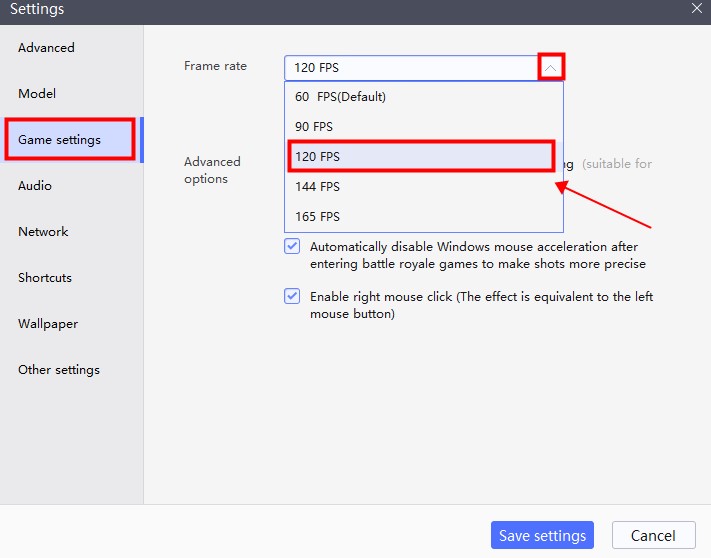Open Wallpaper settings
This screenshot has width=711, height=558.
click(x=48, y=324)
